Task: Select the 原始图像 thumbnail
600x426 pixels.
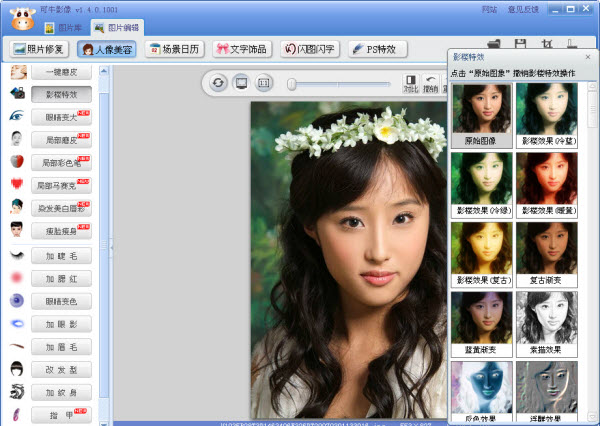Action: tap(482, 116)
